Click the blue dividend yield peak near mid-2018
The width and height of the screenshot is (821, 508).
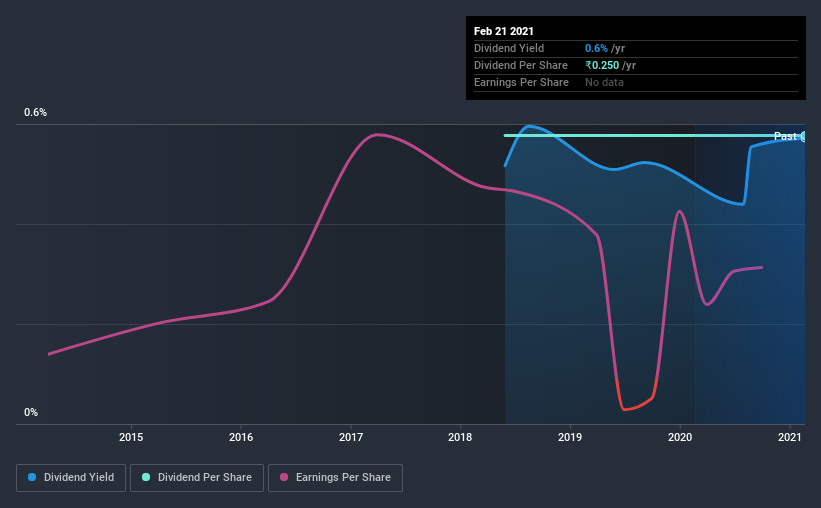(530, 126)
